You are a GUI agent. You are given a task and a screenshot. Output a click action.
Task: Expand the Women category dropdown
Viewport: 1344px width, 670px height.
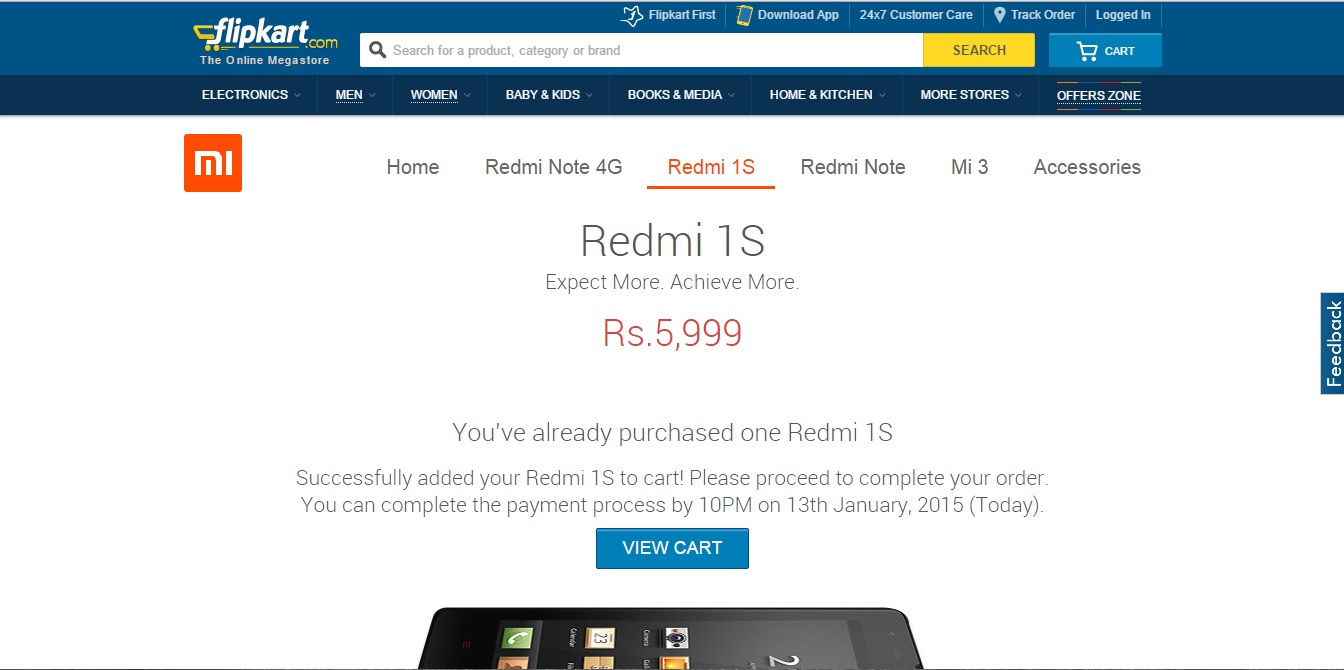point(441,95)
